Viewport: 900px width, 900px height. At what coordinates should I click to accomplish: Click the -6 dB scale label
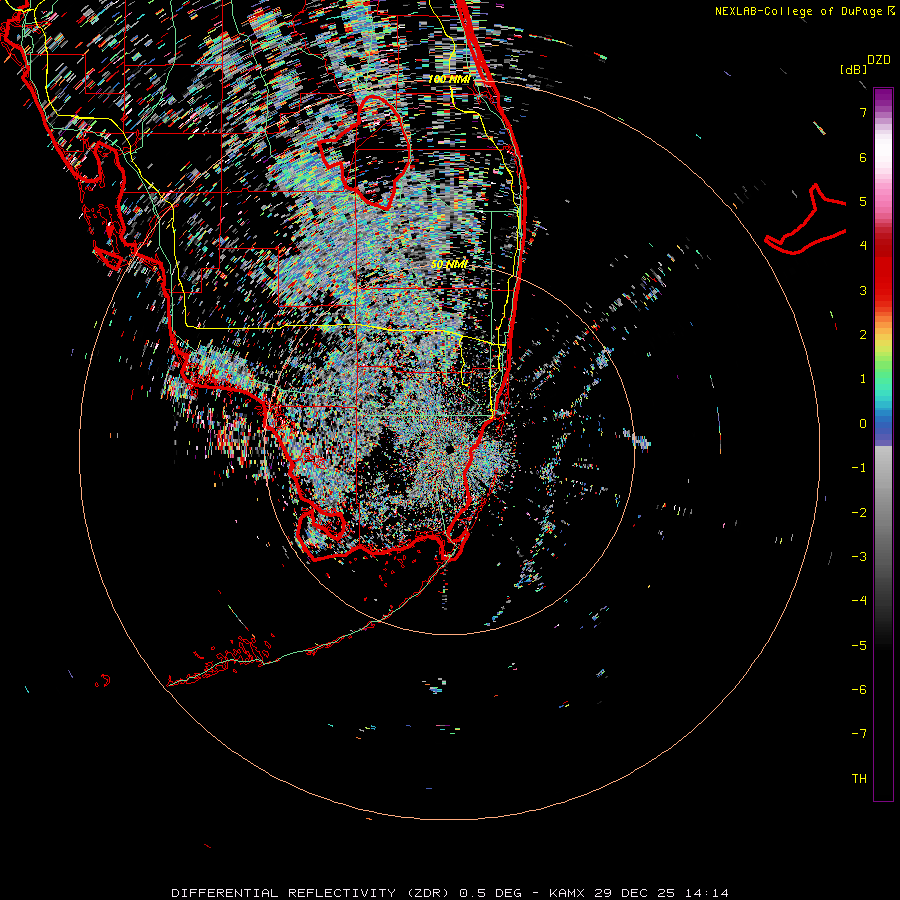859,690
